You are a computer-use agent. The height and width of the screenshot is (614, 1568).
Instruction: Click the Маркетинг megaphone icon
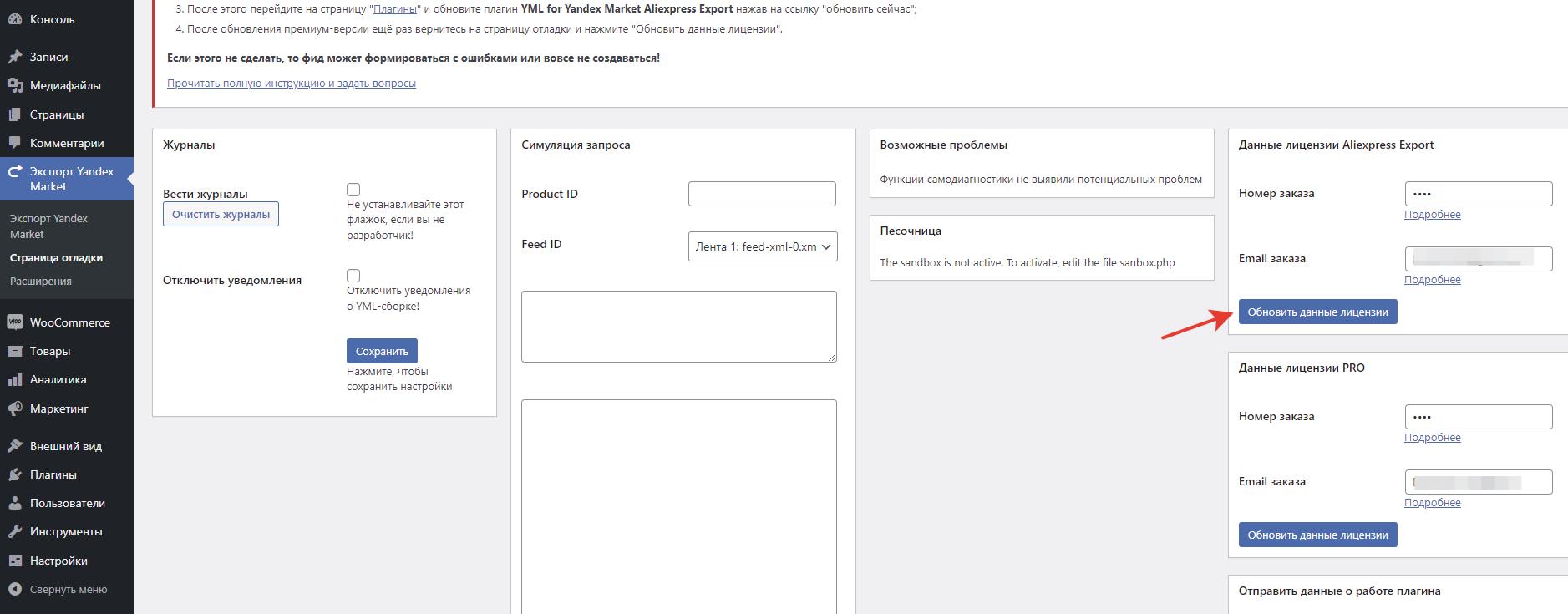14,408
